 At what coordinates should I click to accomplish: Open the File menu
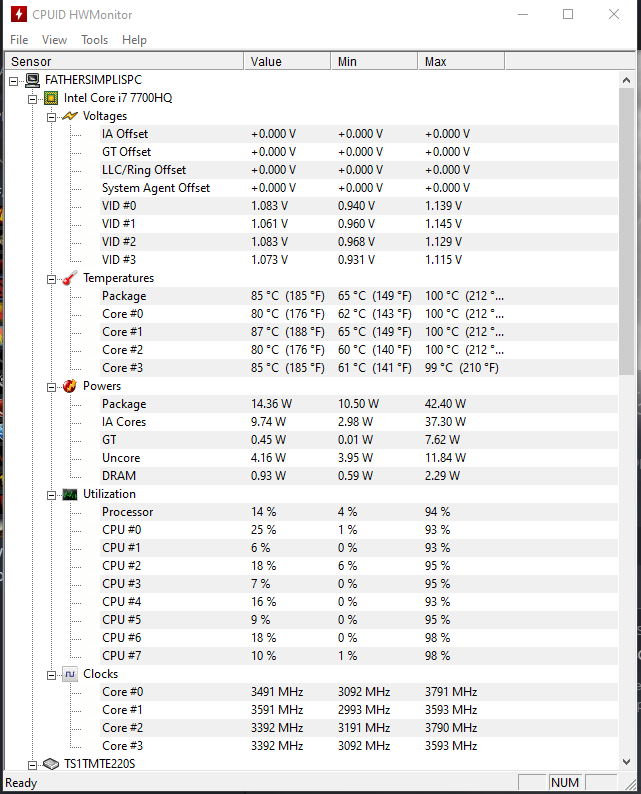[19, 39]
